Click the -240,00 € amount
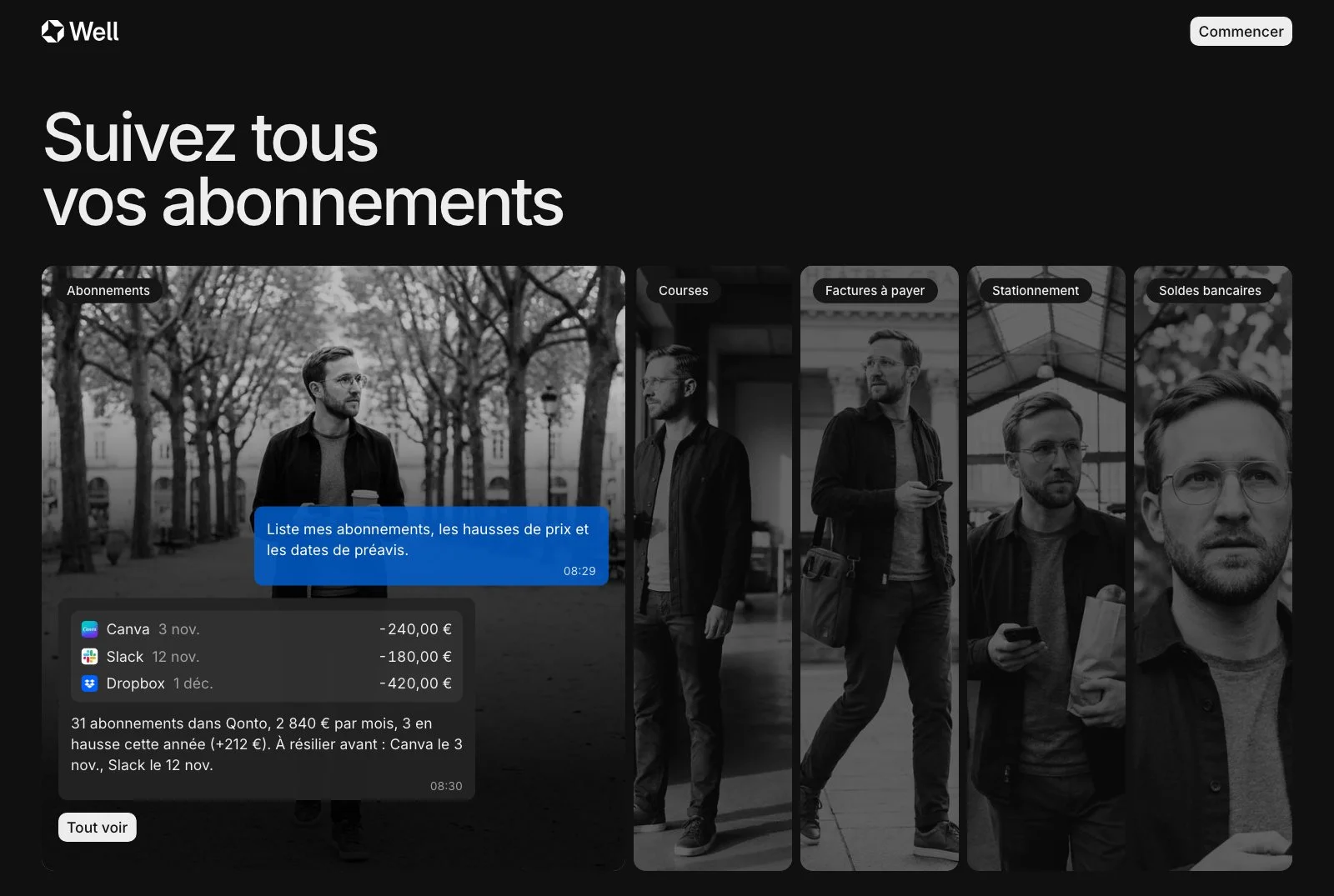 point(415,629)
